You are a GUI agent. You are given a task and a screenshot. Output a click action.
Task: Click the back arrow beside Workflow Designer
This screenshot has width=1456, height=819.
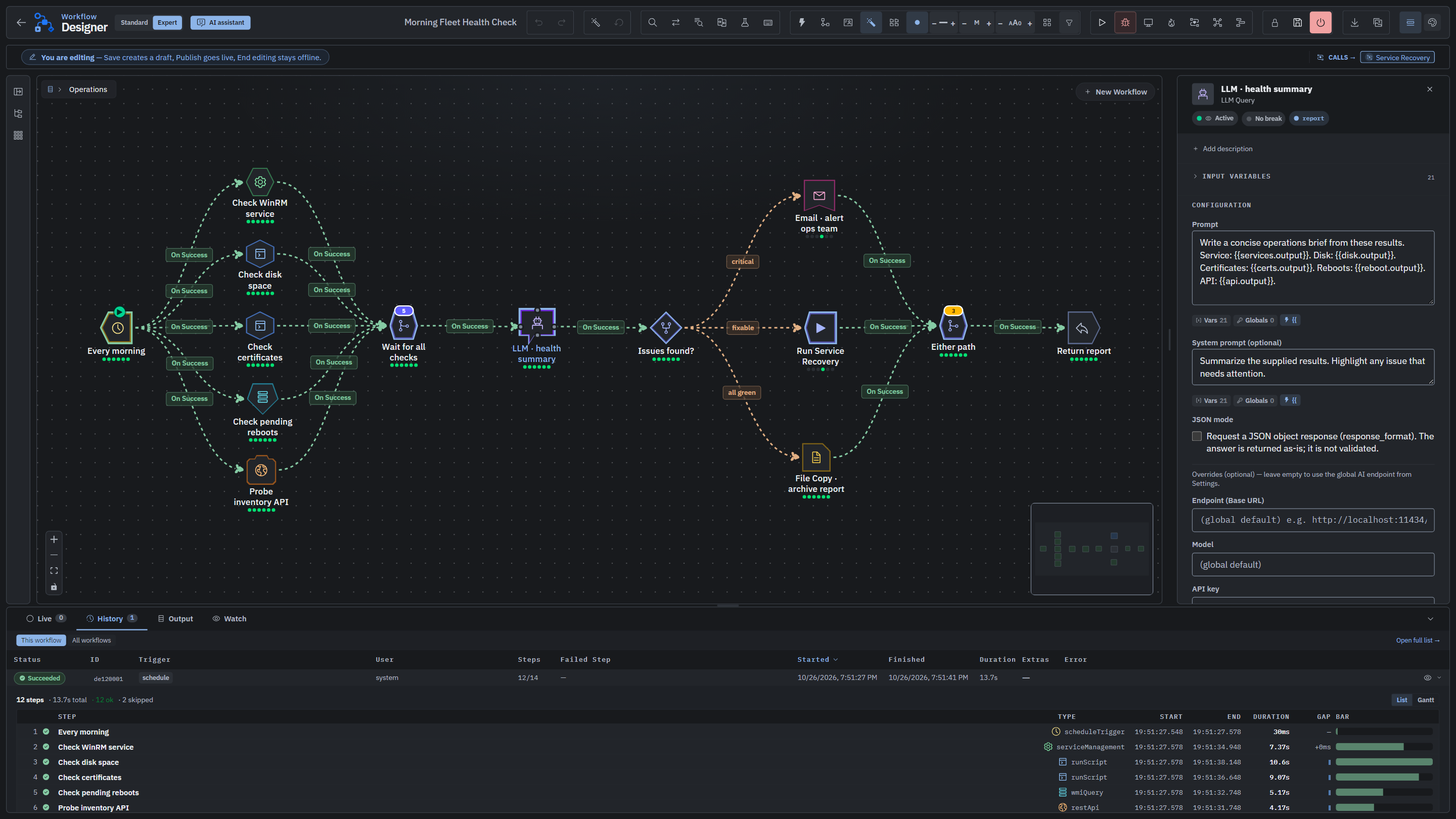pyautogui.click(x=21, y=23)
